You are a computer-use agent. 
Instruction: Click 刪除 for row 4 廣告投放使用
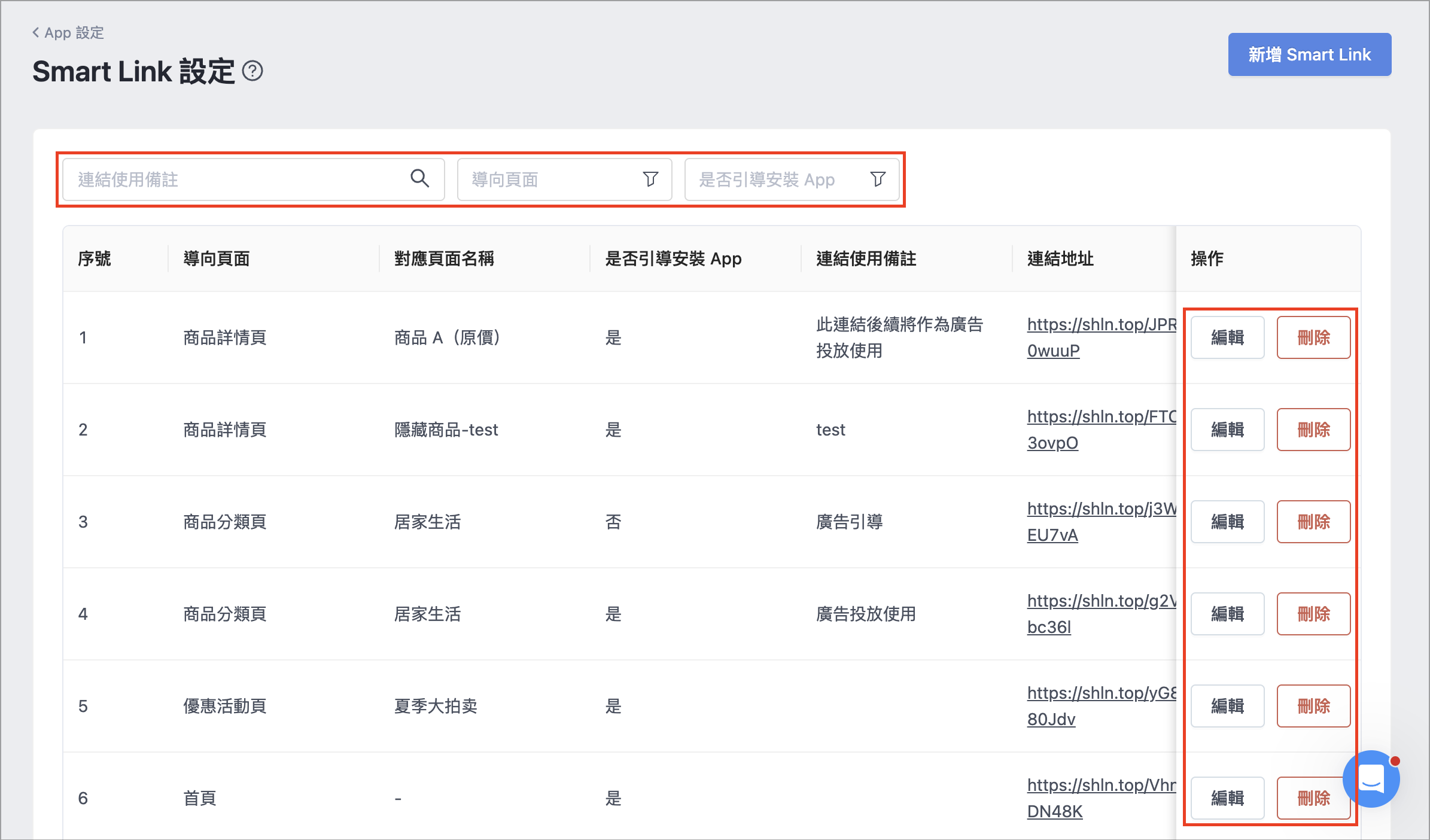click(1313, 614)
